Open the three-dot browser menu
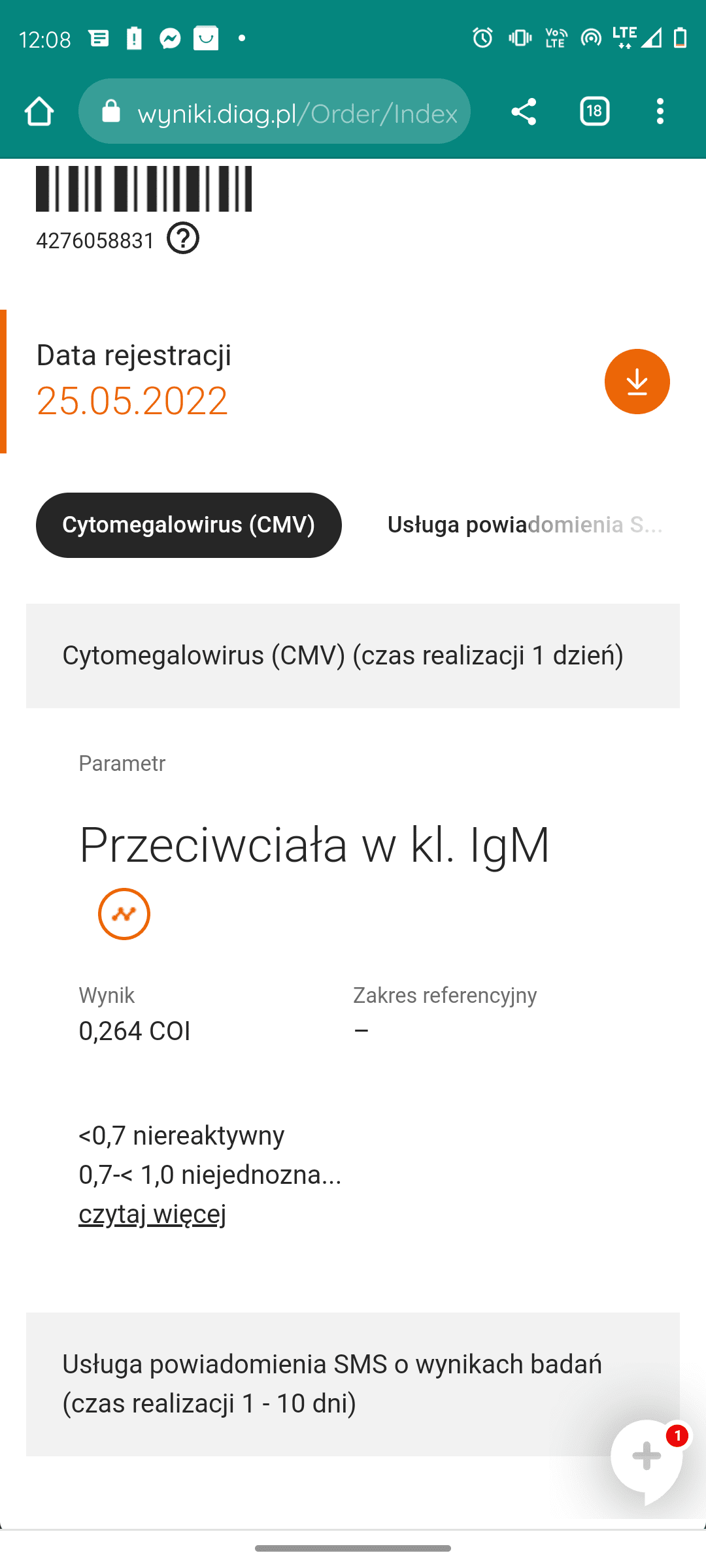This screenshot has height=1568, width=706. 660,112
